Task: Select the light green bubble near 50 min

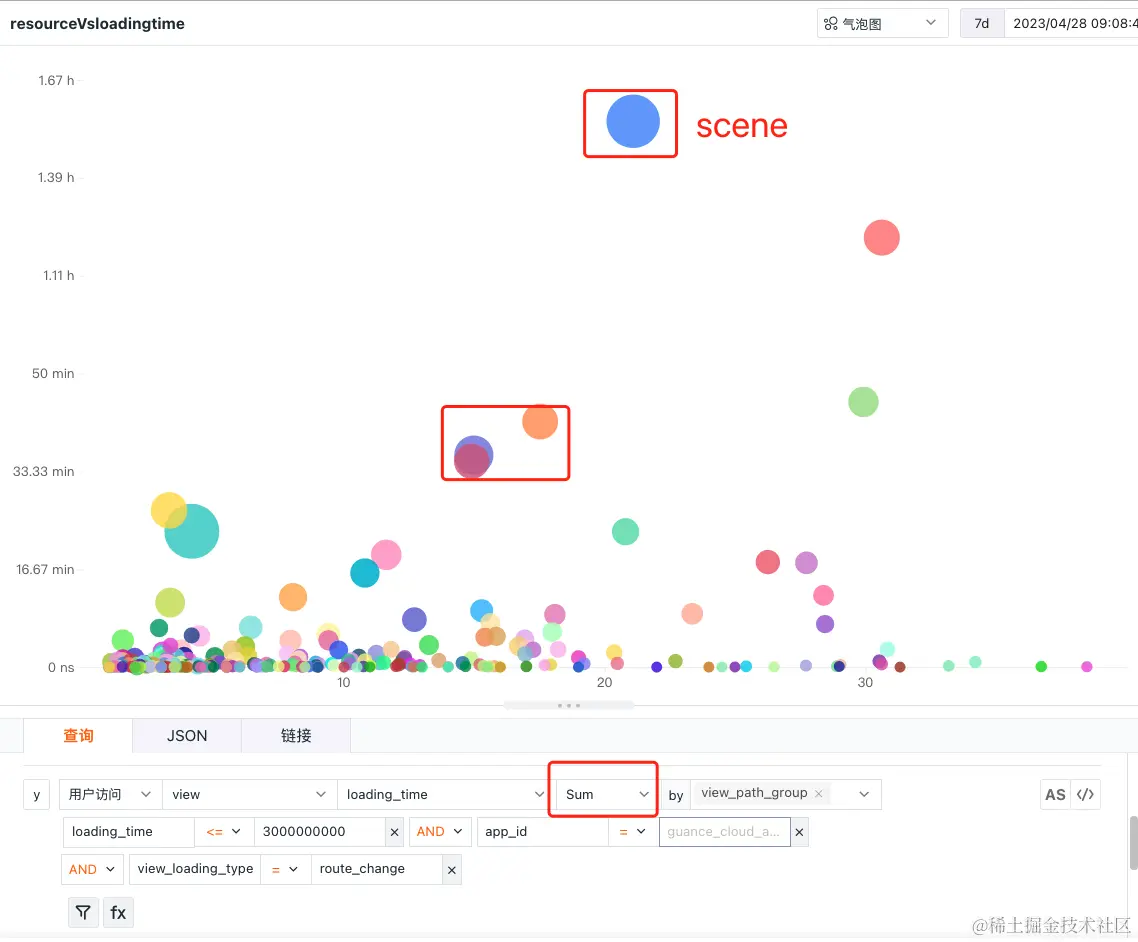Action: 863,401
